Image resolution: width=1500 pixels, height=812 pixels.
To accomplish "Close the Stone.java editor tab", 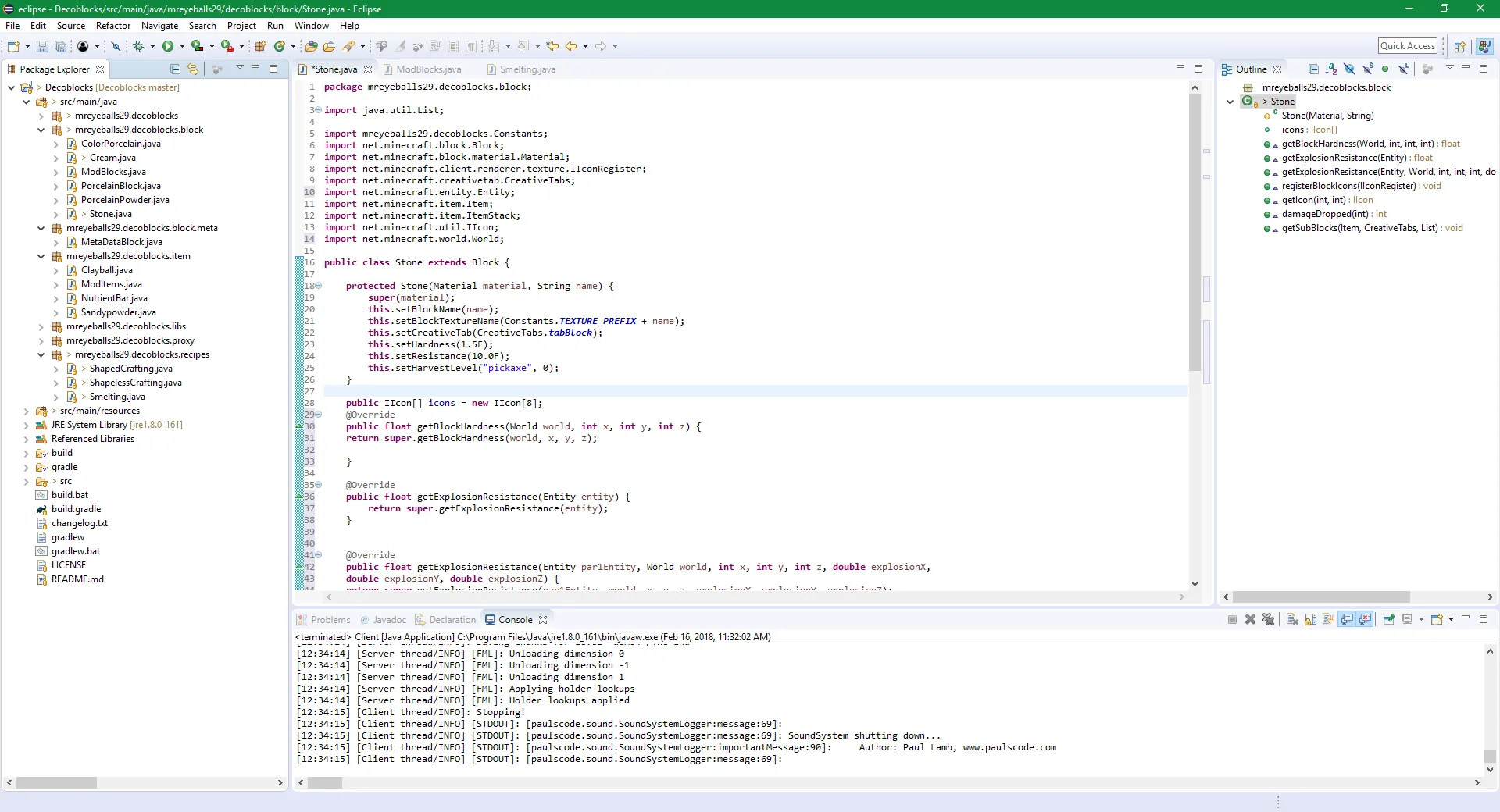I will click(x=368, y=69).
